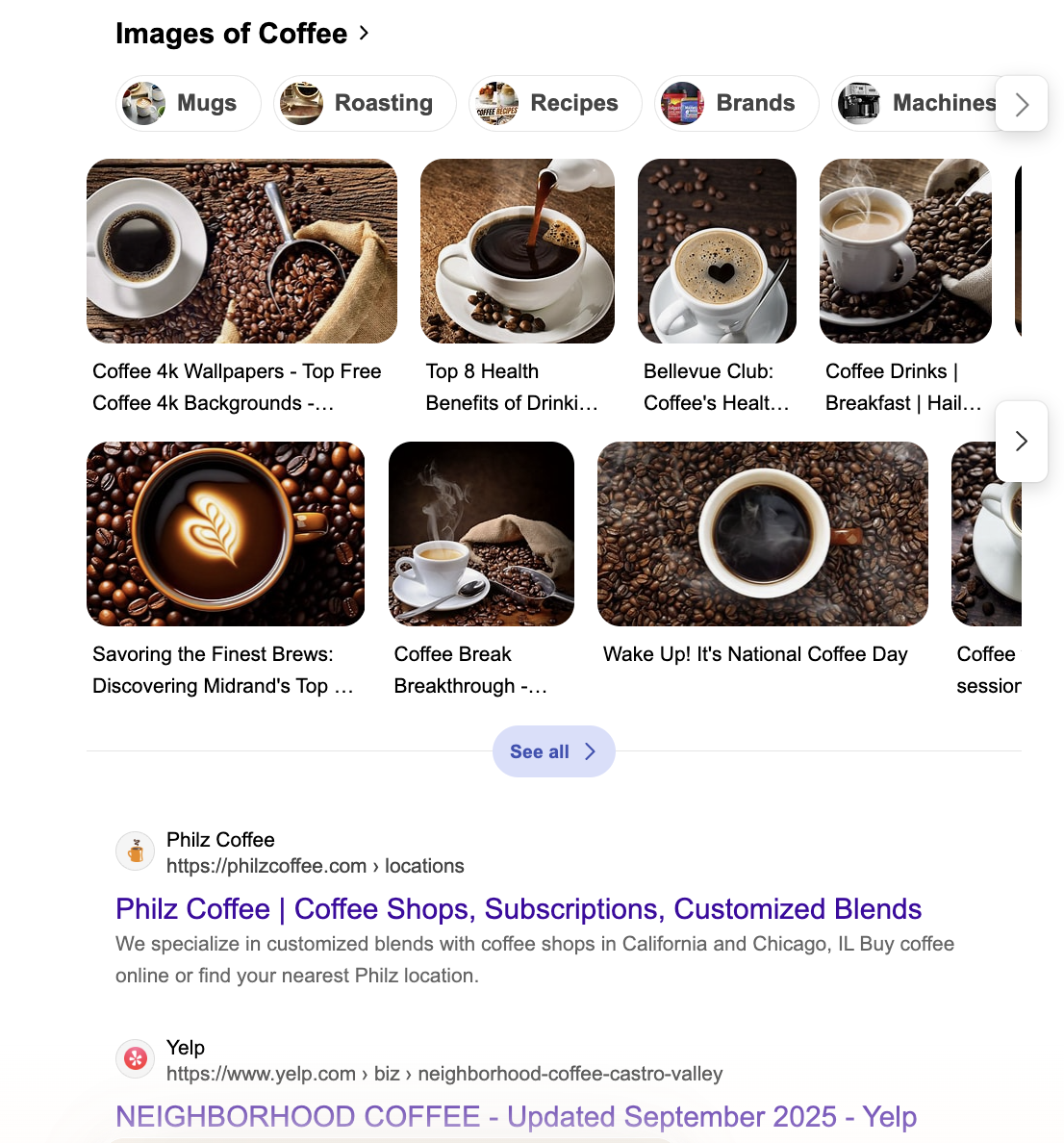Open the Top 8 Health Benefits caption link
Viewport: 1064px width, 1143px height.
pos(512,387)
